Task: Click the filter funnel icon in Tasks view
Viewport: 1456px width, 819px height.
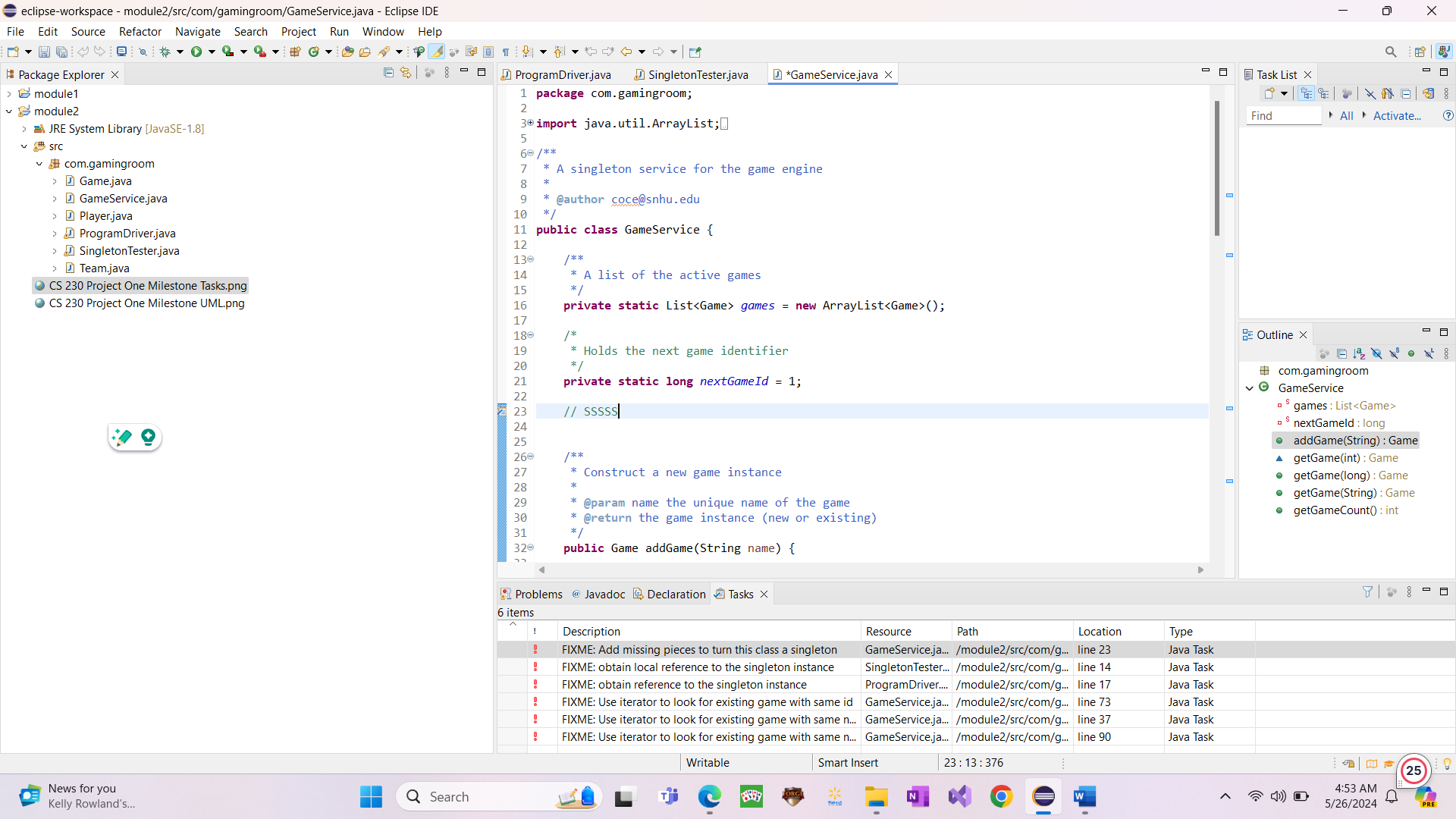Action: coord(1367,592)
